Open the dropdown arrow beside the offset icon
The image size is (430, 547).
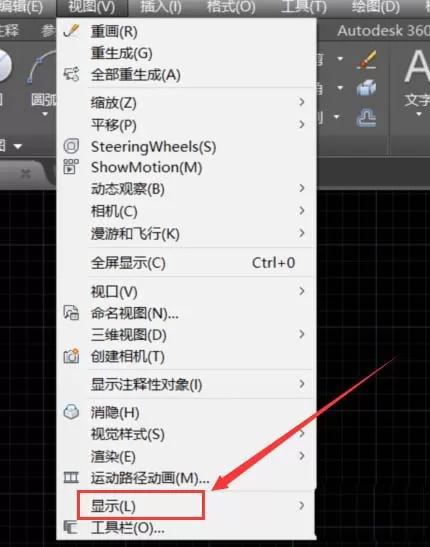point(337,117)
